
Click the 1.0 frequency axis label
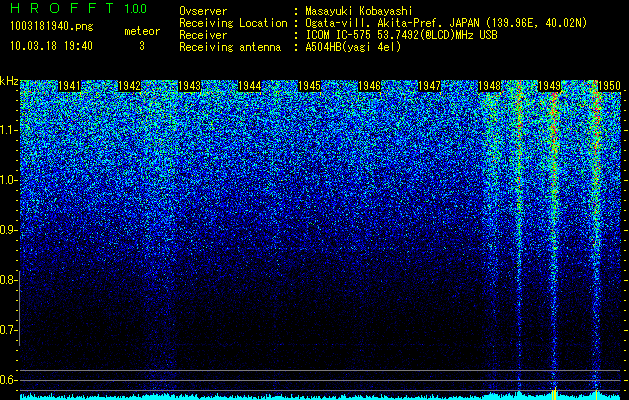9,180
